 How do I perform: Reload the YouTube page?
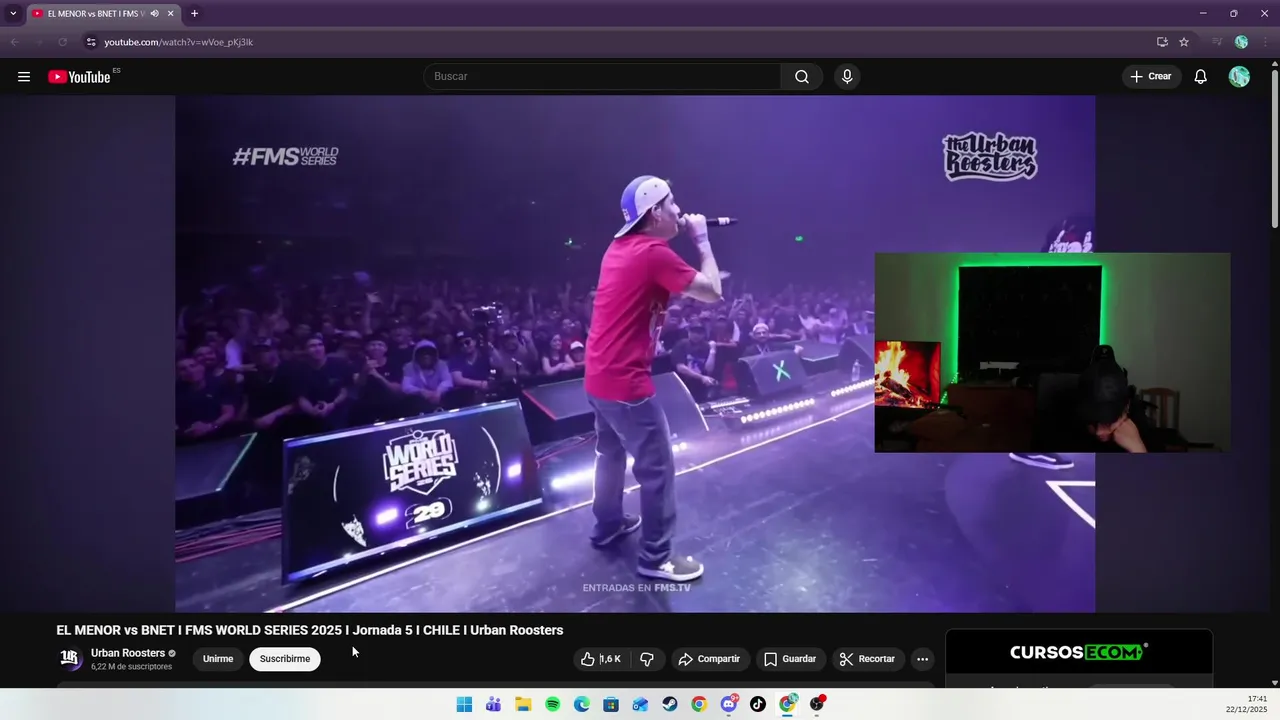62,42
